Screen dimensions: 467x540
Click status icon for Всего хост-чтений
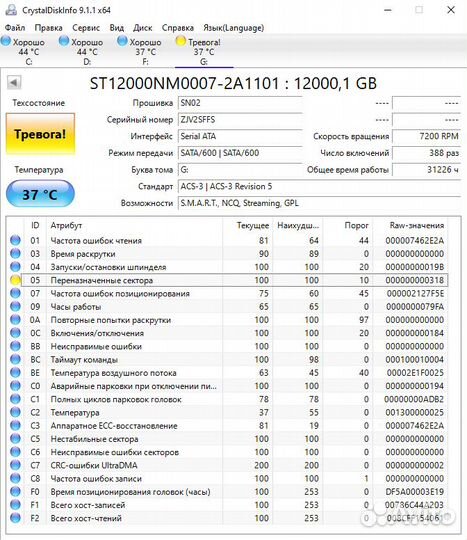15,518
